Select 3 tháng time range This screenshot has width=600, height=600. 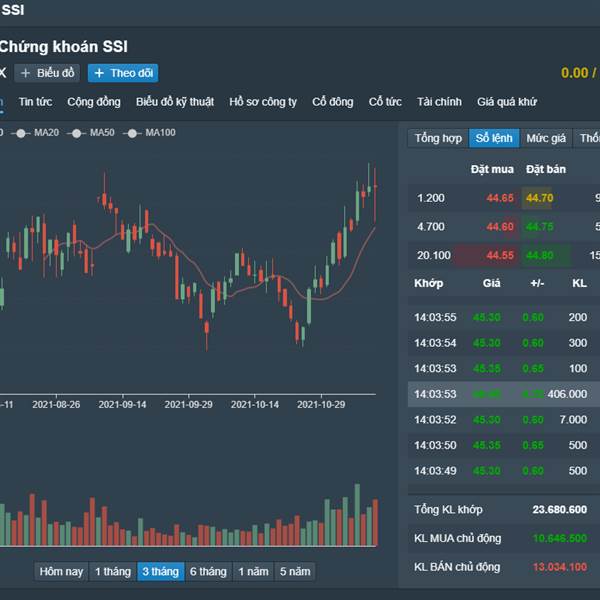pos(161,572)
